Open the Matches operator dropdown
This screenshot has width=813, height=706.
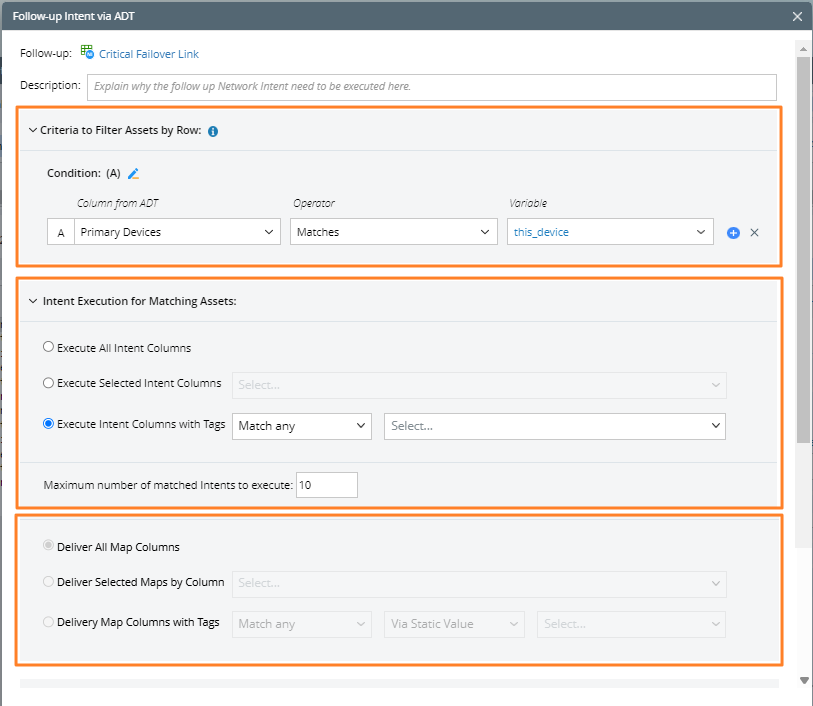[393, 232]
